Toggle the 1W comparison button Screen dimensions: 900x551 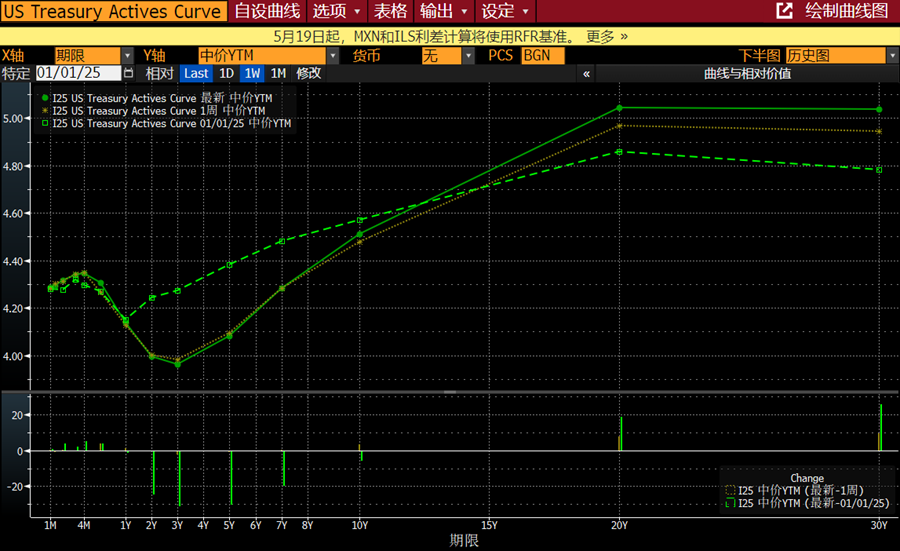252,73
